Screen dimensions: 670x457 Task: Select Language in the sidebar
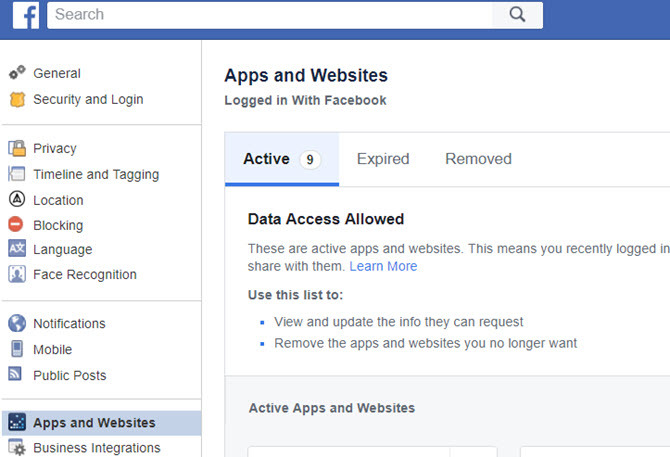coord(63,249)
